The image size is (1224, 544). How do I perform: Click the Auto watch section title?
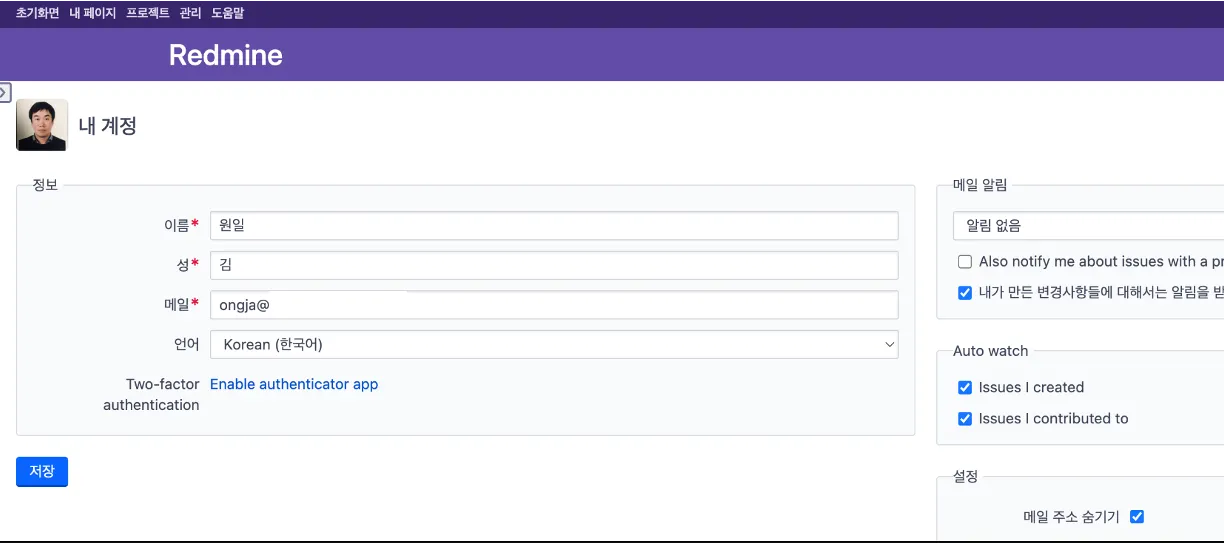[990, 351]
